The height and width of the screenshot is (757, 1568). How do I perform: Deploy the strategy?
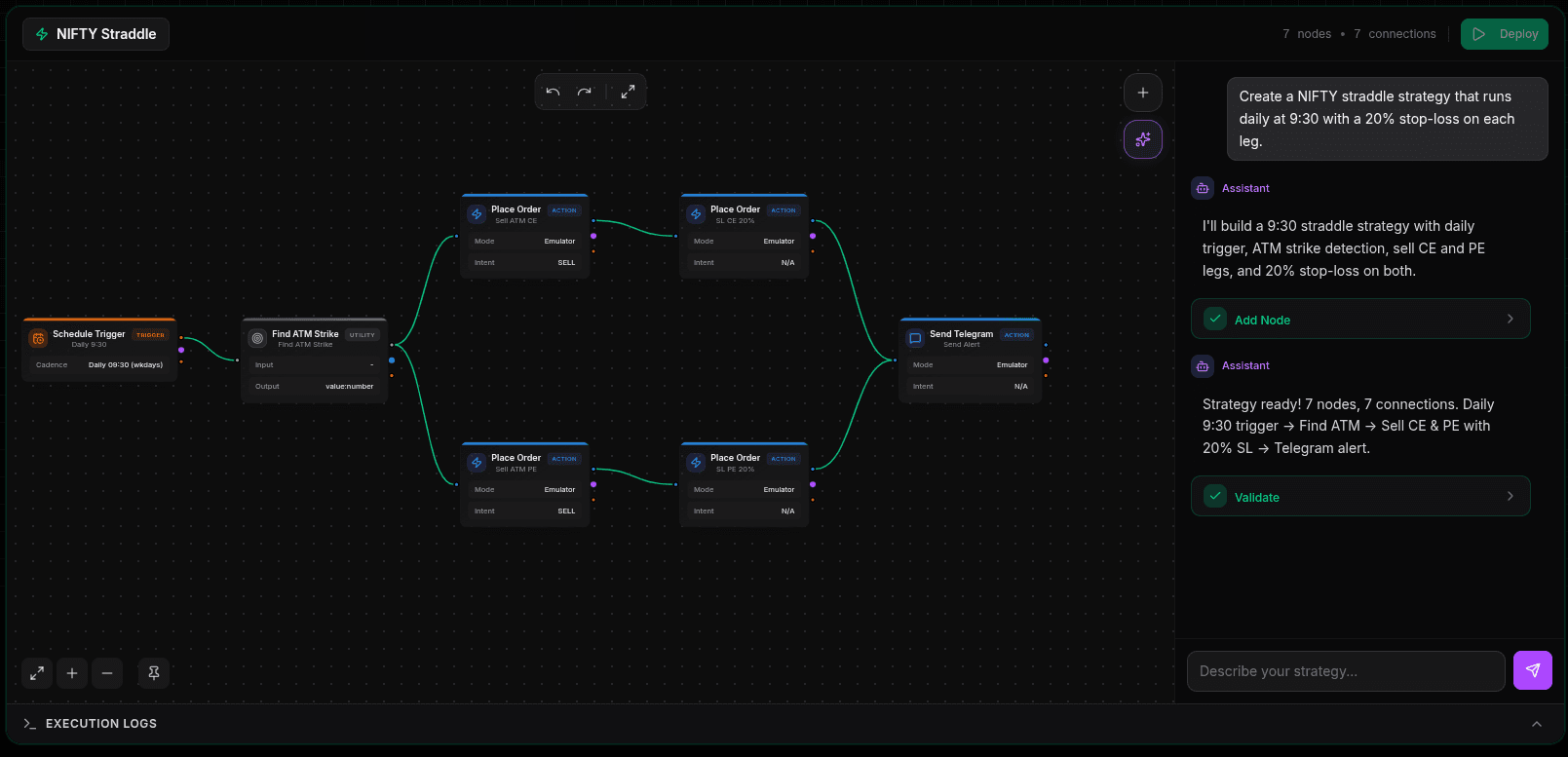click(x=1505, y=34)
